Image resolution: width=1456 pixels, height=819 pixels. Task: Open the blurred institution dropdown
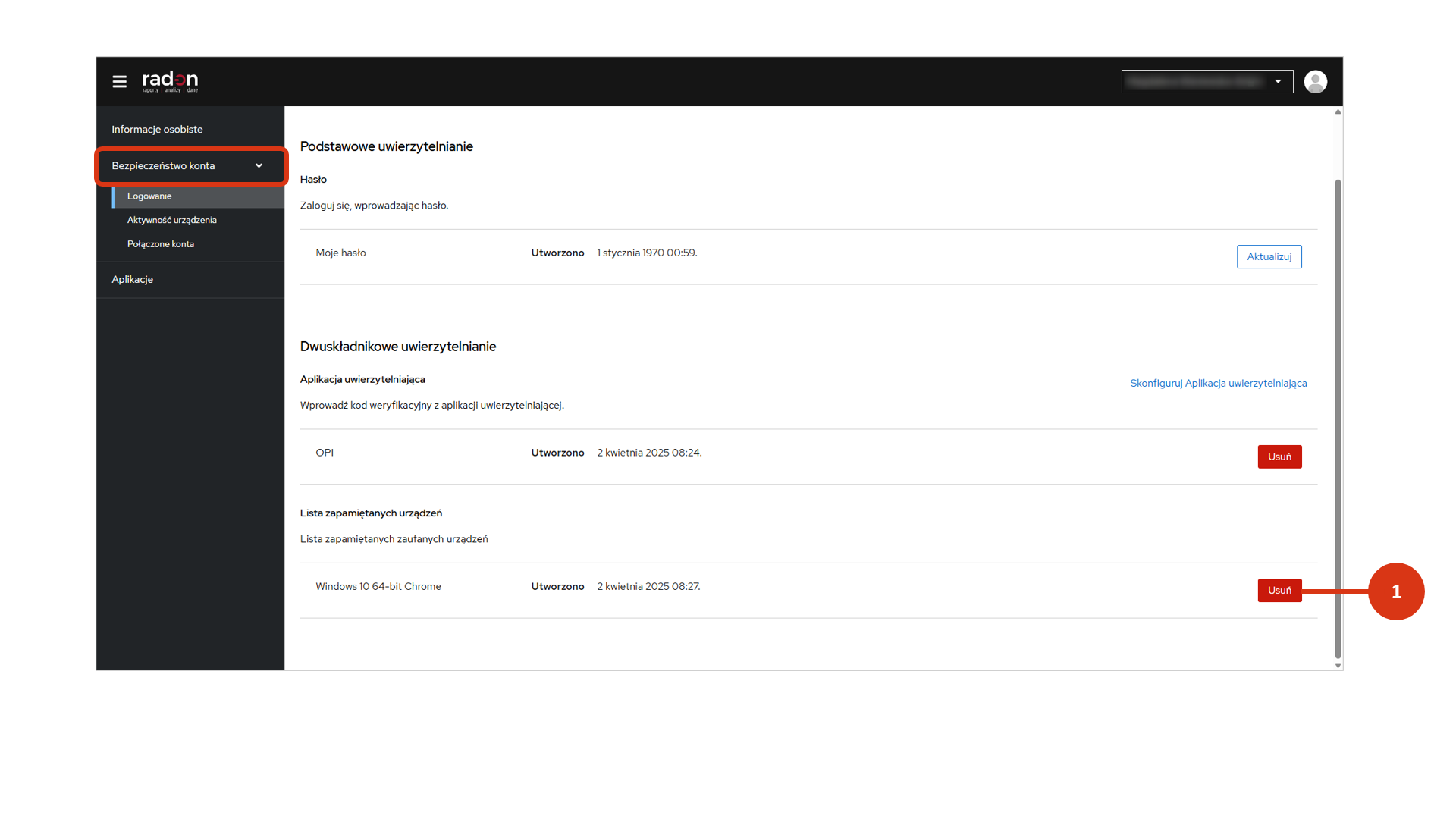pyautogui.click(x=1207, y=81)
